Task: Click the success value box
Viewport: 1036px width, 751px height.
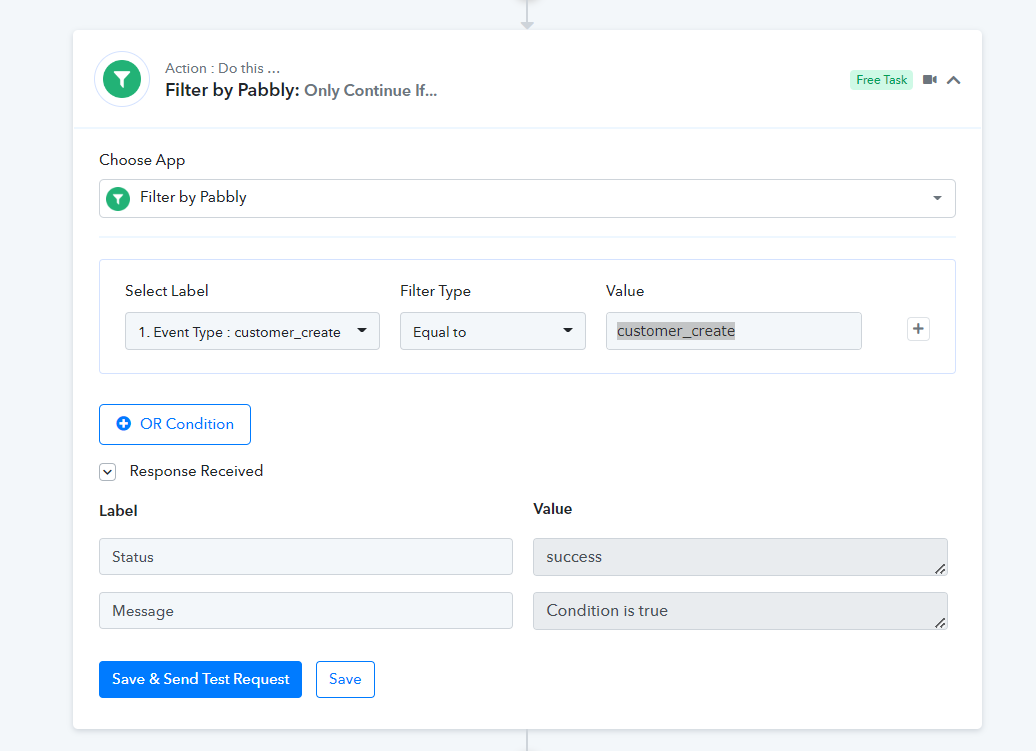Action: [x=740, y=557]
